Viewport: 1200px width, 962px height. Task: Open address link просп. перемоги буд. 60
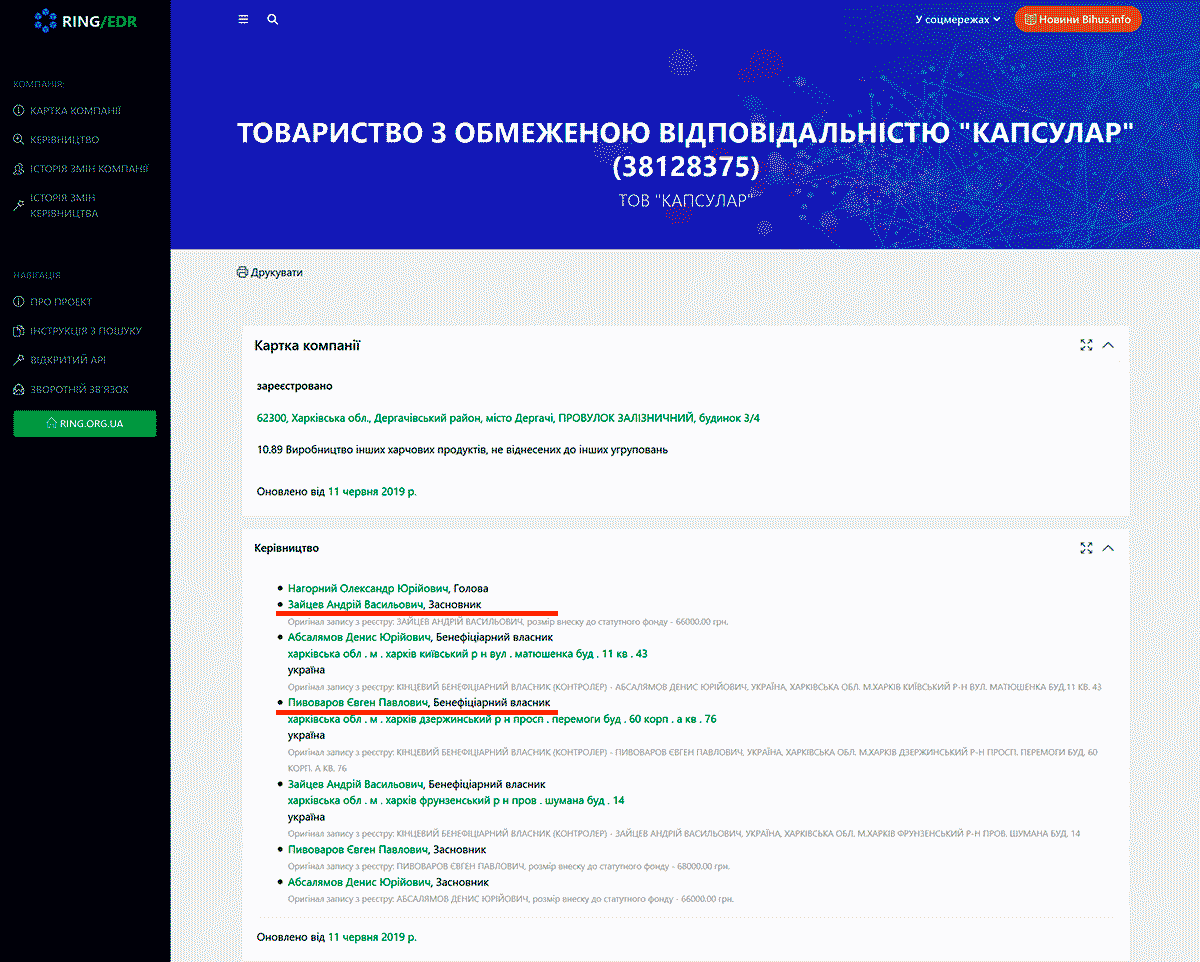click(x=502, y=719)
